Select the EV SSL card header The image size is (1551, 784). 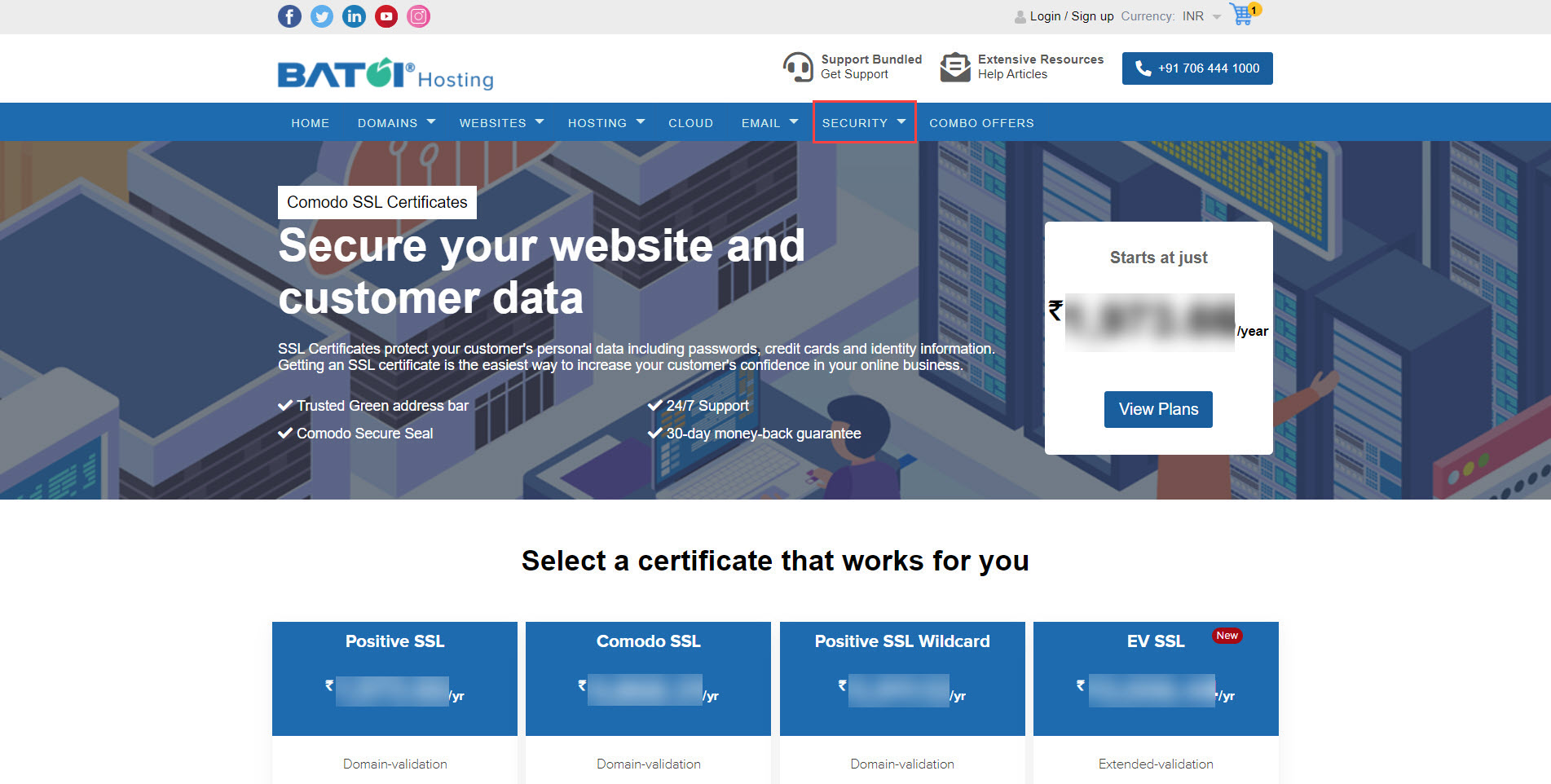[x=1156, y=679]
